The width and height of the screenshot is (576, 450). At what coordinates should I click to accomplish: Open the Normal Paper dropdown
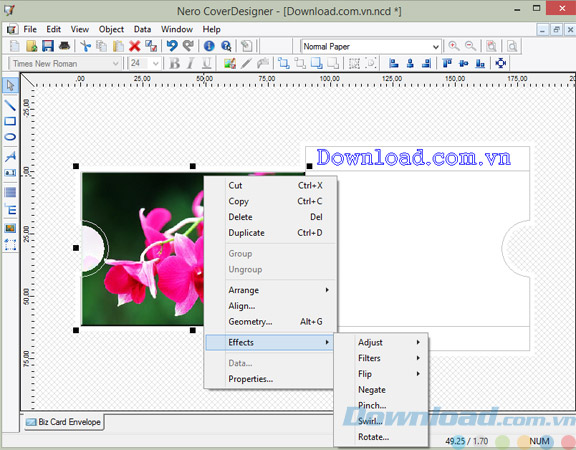[x=371, y=47]
